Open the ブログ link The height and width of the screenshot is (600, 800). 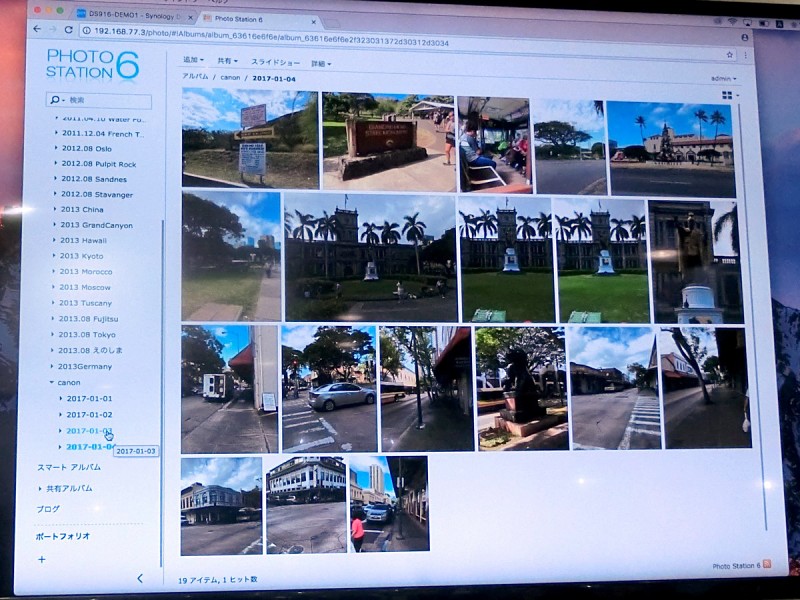(x=48, y=509)
